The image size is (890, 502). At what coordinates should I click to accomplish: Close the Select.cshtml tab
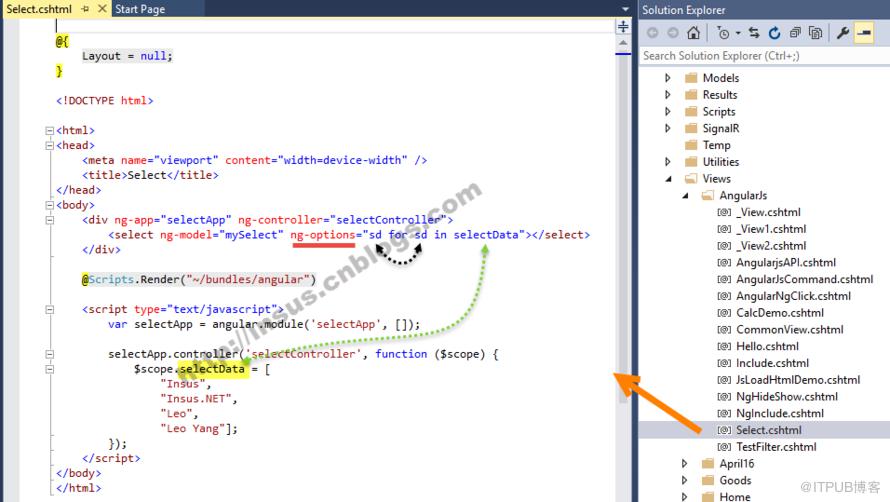coord(102,9)
